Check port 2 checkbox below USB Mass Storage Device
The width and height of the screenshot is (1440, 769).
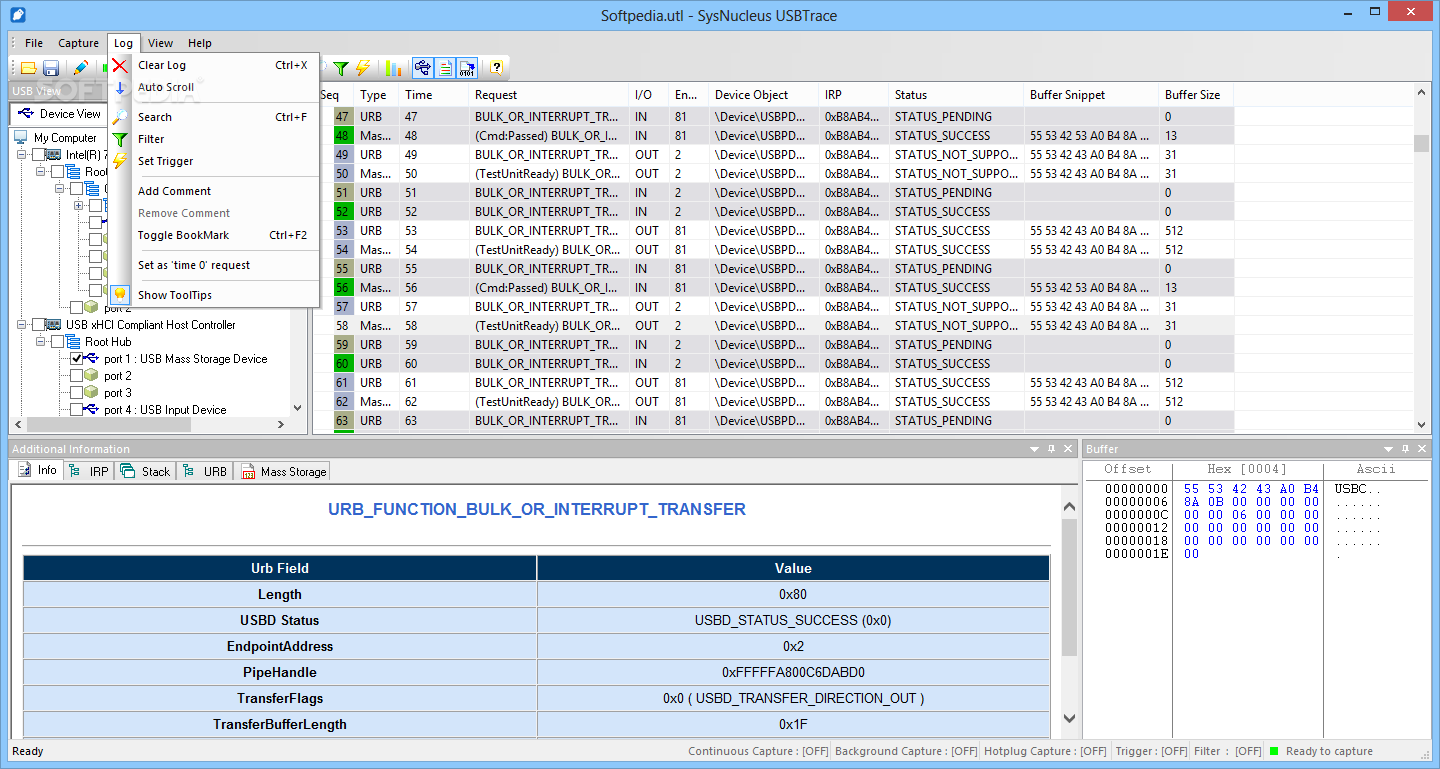pos(76,376)
